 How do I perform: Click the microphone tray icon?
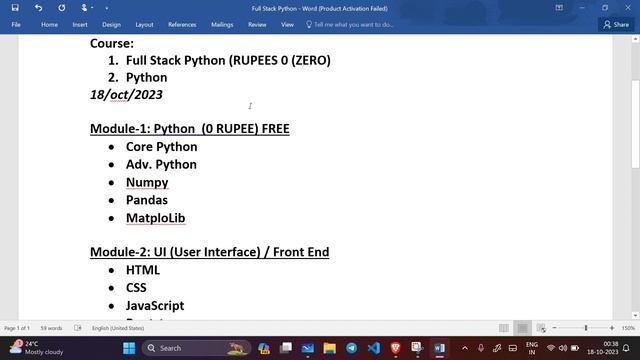481,348
